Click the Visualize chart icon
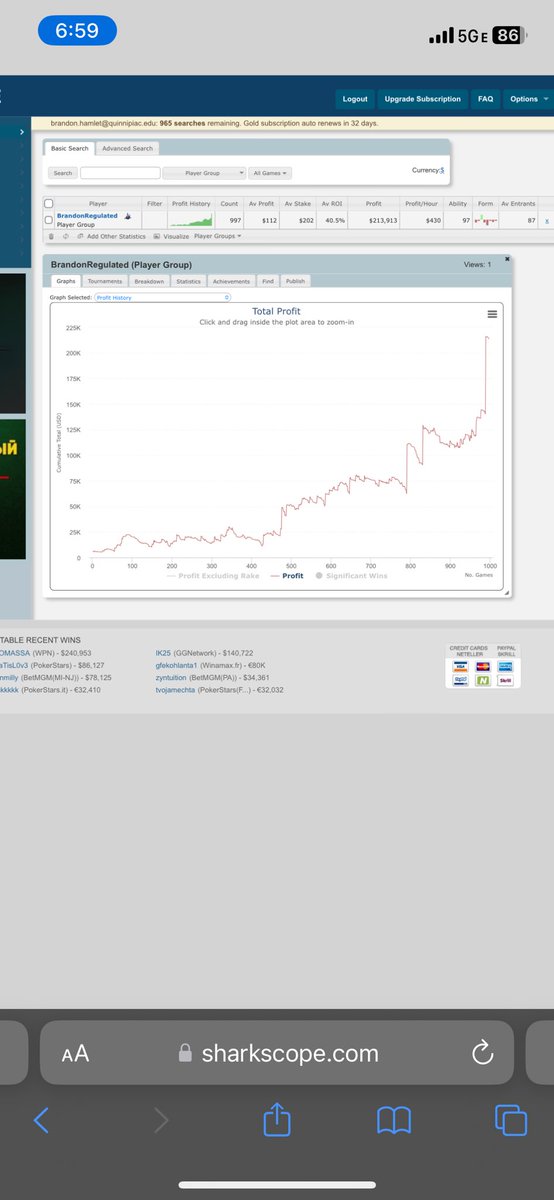The image size is (554, 1200). click(156, 237)
